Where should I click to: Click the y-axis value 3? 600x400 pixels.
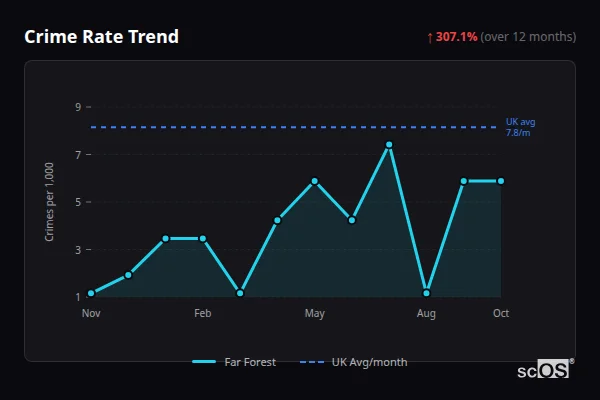tap(78, 250)
